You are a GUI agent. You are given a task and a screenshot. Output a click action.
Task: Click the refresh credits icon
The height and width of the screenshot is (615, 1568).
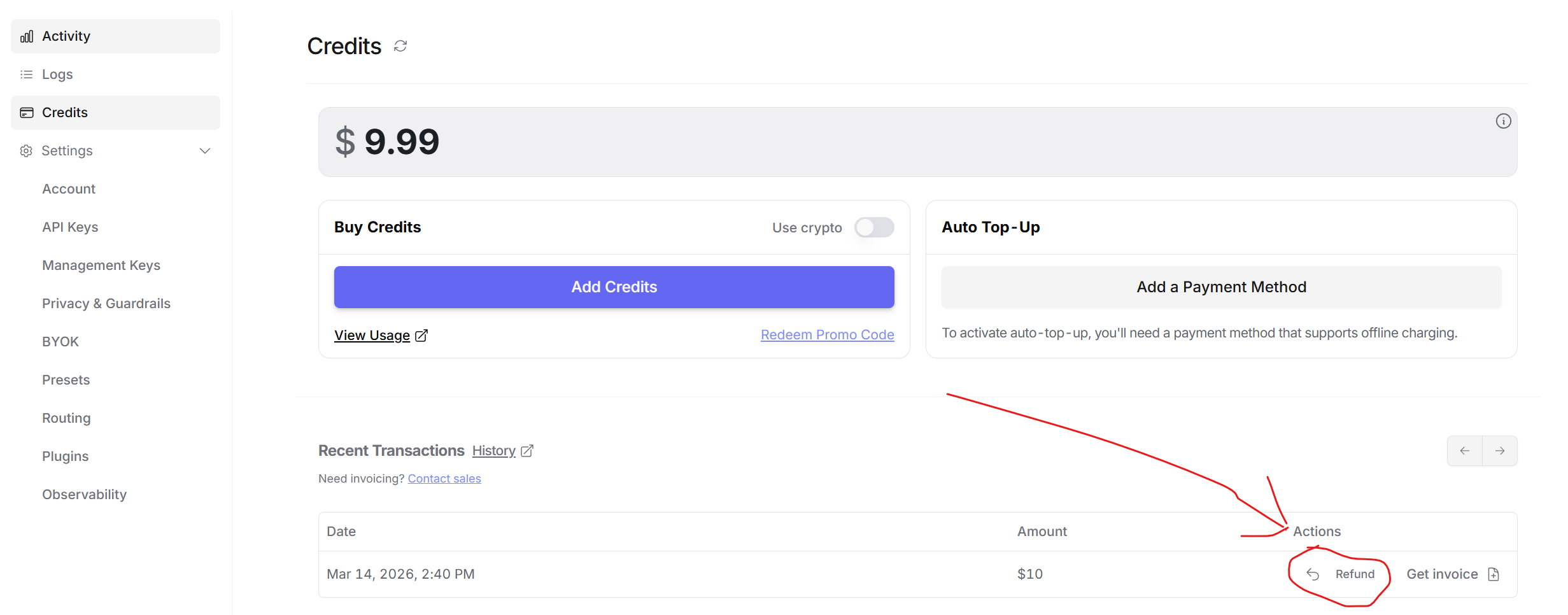400,46
